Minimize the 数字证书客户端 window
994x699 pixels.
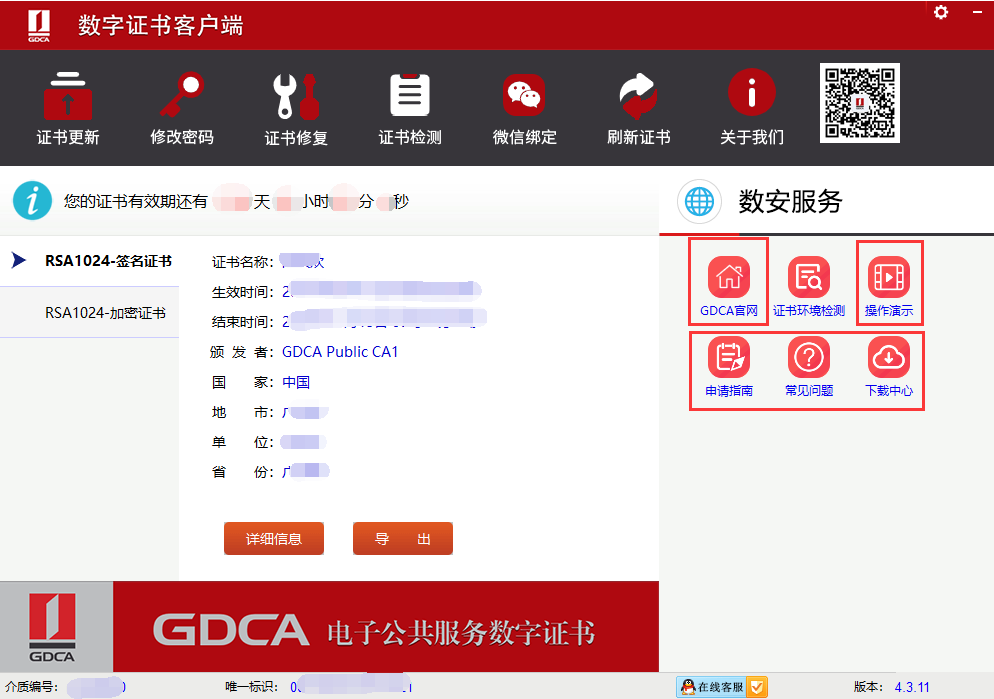[x=978, y=12]
